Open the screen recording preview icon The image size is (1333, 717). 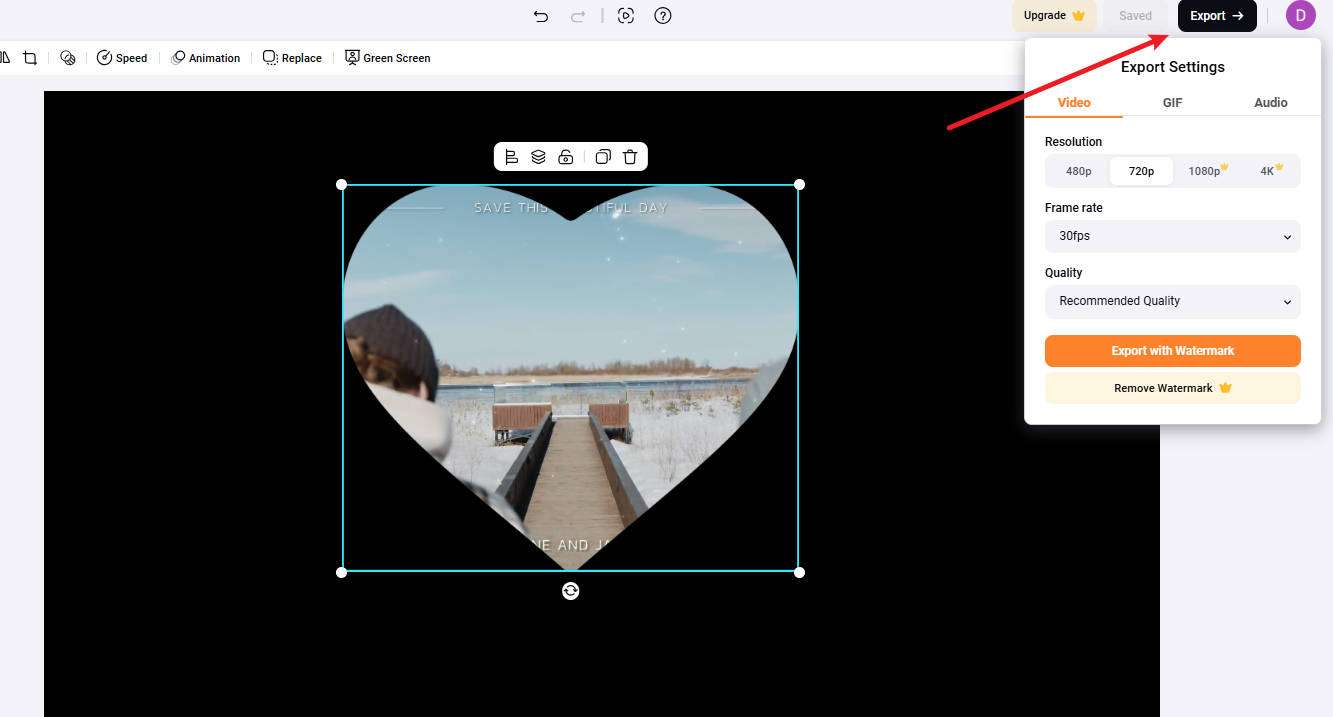tap(626, 16)
